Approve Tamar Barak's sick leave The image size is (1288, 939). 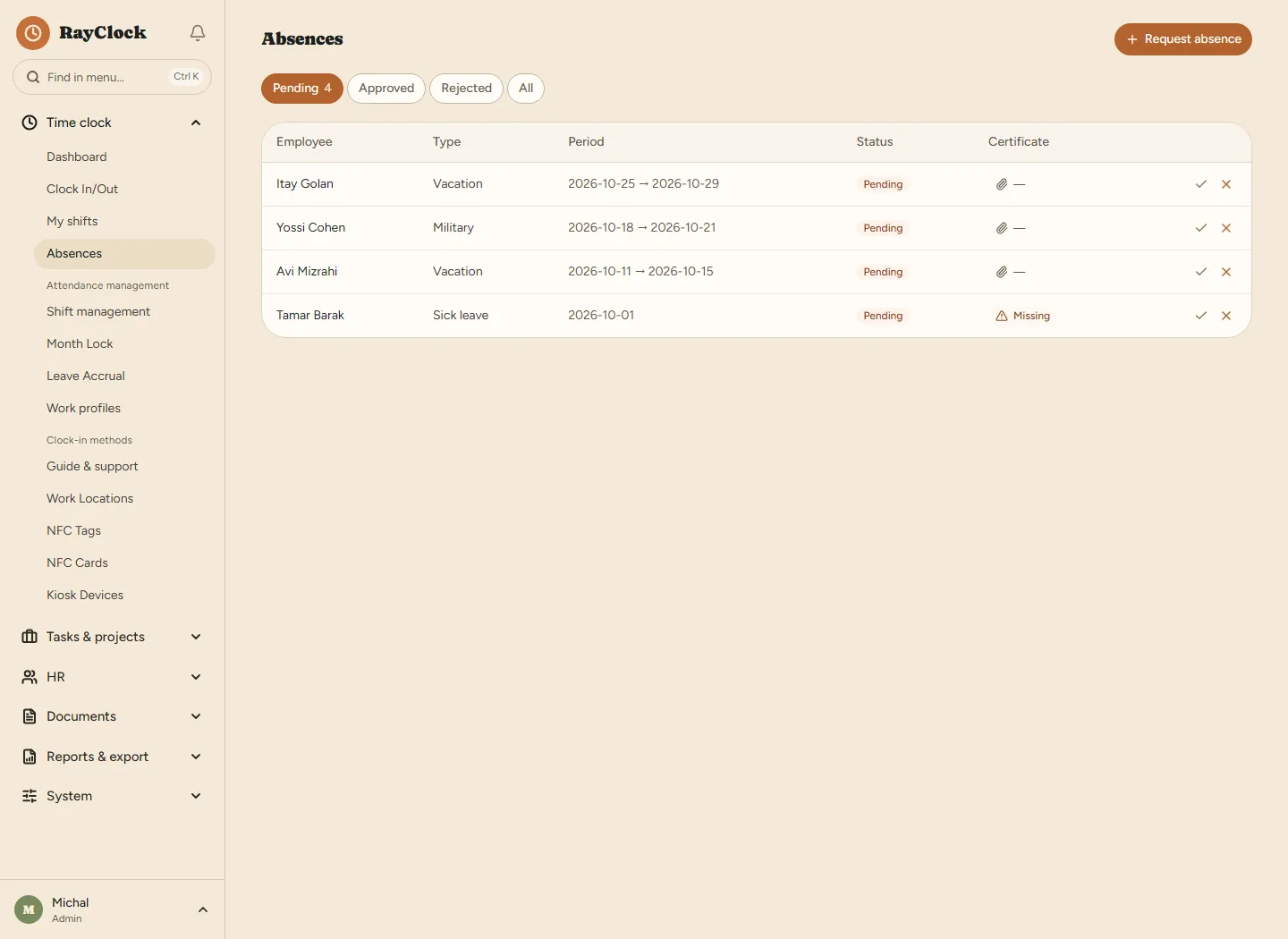1201,316
